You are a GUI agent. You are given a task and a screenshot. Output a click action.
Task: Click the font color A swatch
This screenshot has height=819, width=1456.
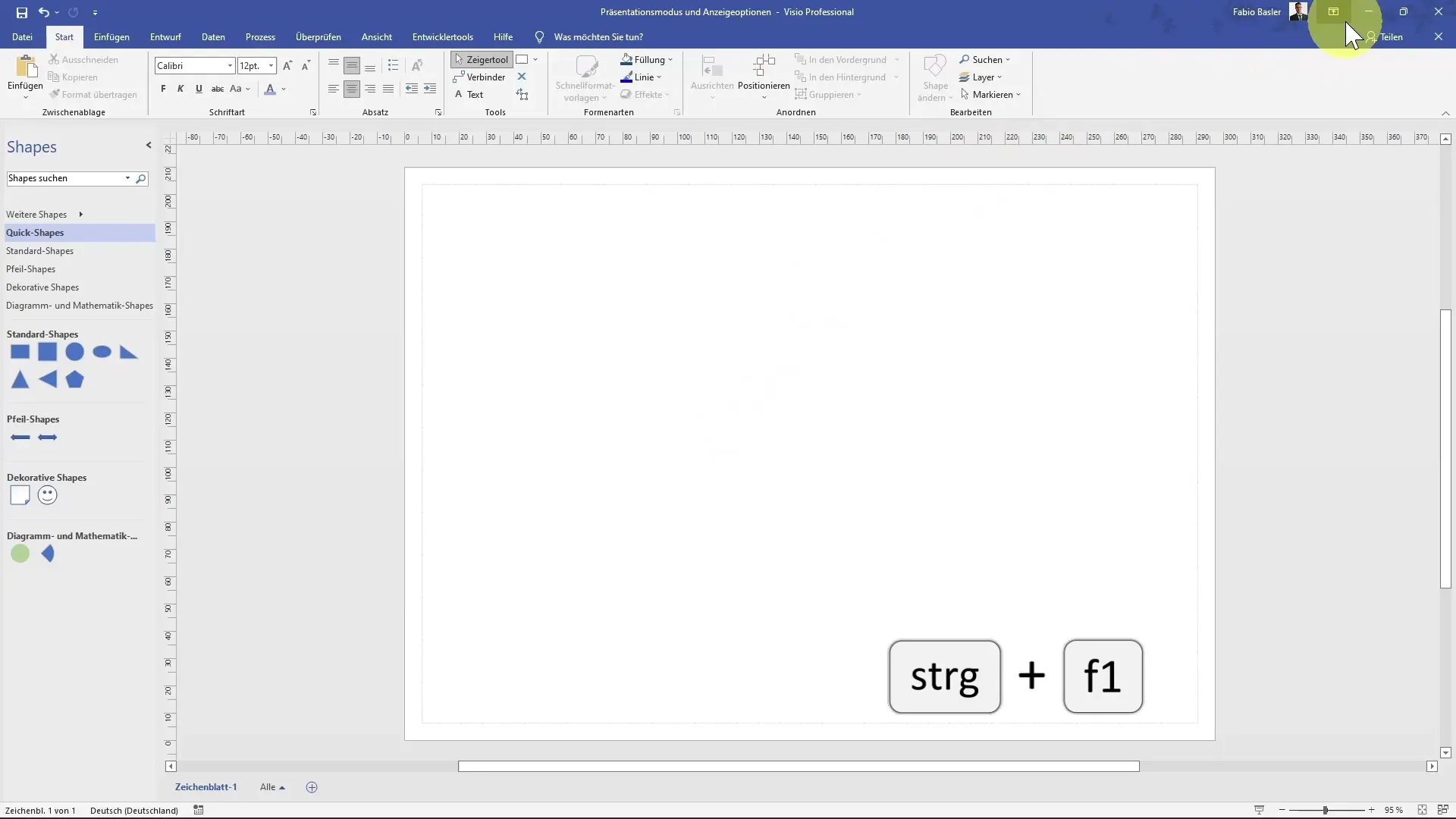(270, 89)
